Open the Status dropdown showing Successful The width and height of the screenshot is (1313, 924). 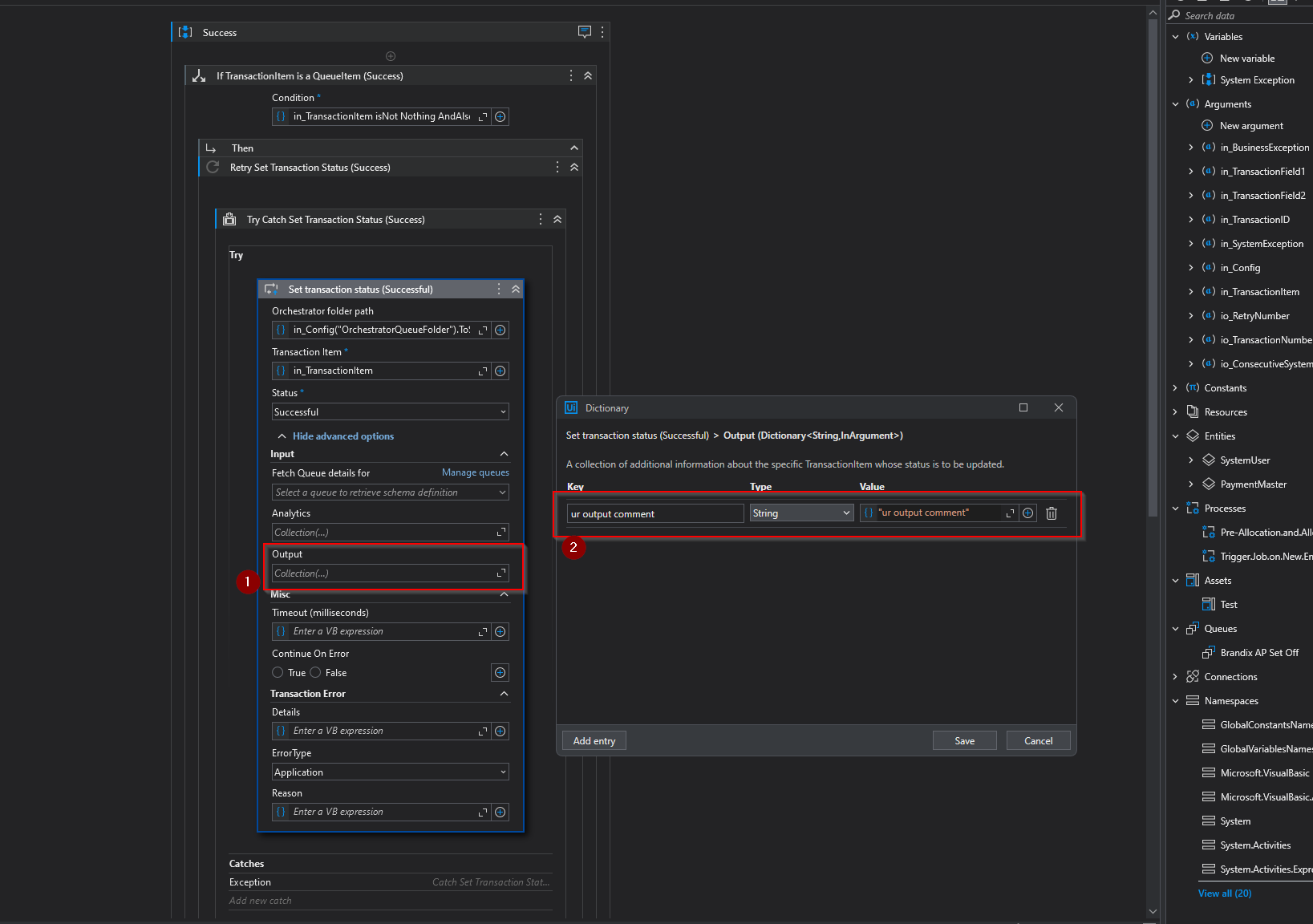click(390, 411)
